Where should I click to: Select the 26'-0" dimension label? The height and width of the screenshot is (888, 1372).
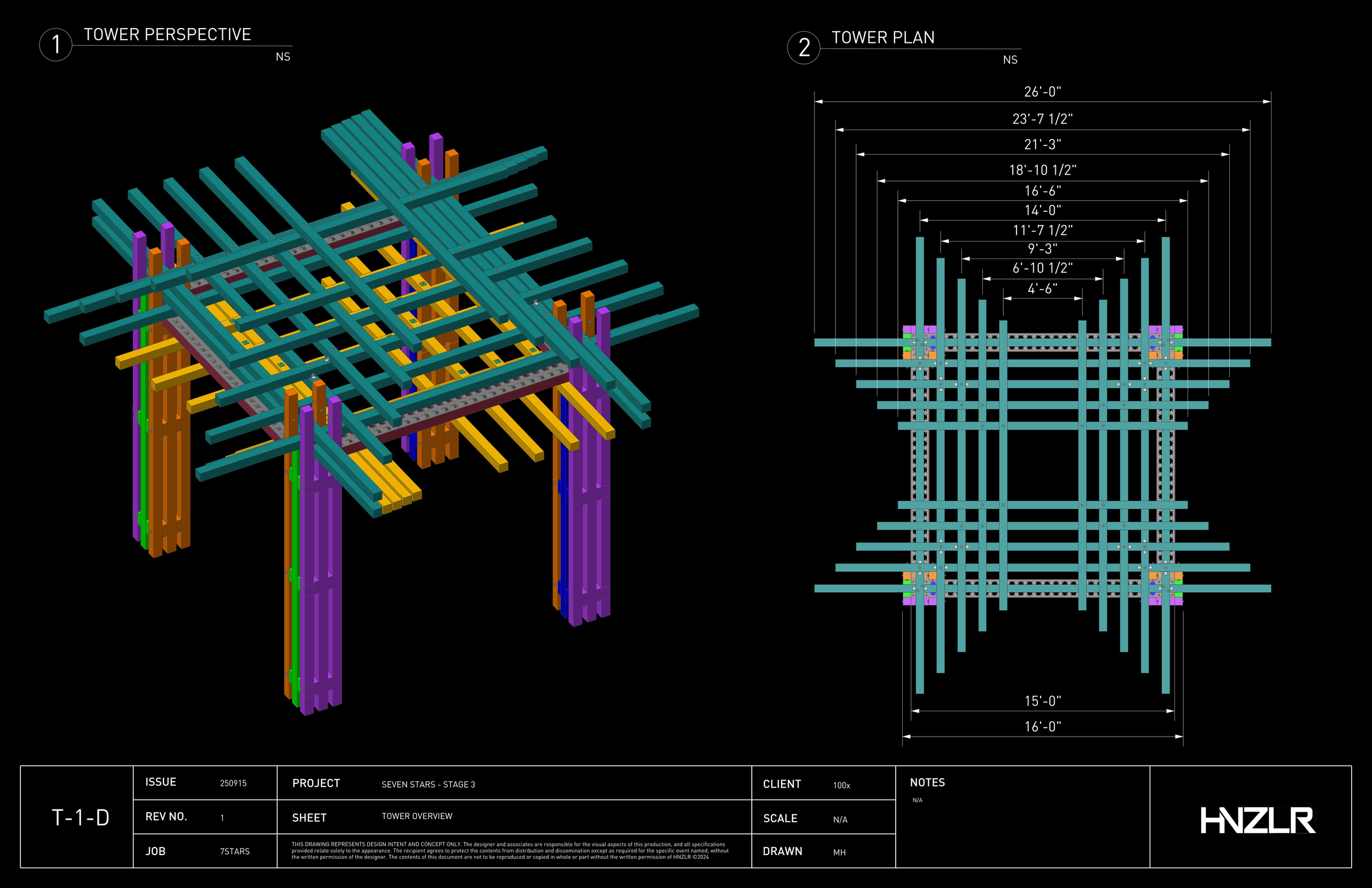pos(1042,92)
